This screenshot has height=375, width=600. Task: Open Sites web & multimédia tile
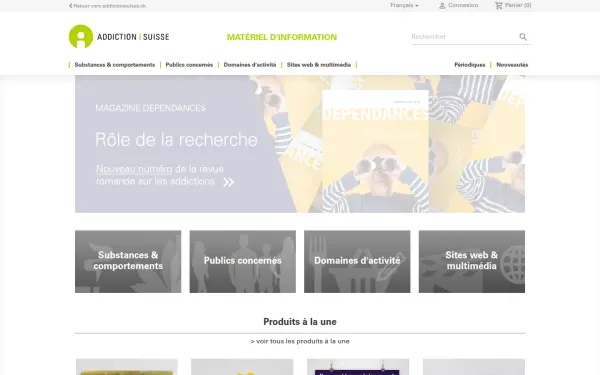point(472,261)
